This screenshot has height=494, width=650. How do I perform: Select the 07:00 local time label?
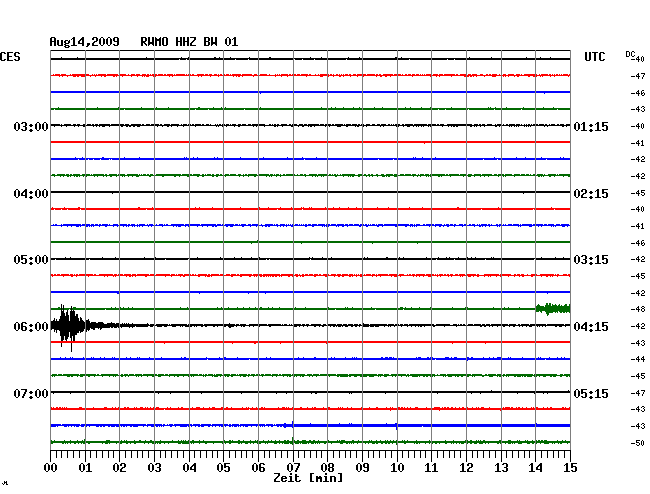pyautogui.click(x=31, y=393)
